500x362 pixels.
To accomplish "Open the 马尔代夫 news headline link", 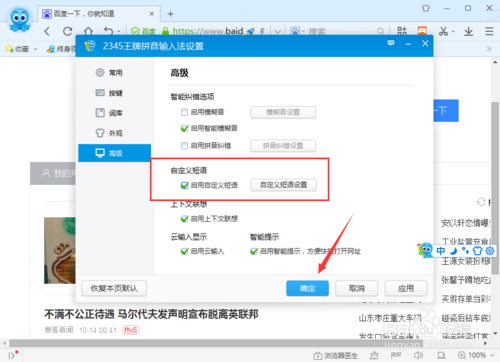I will pyautogui.click(x=151, y=314).
